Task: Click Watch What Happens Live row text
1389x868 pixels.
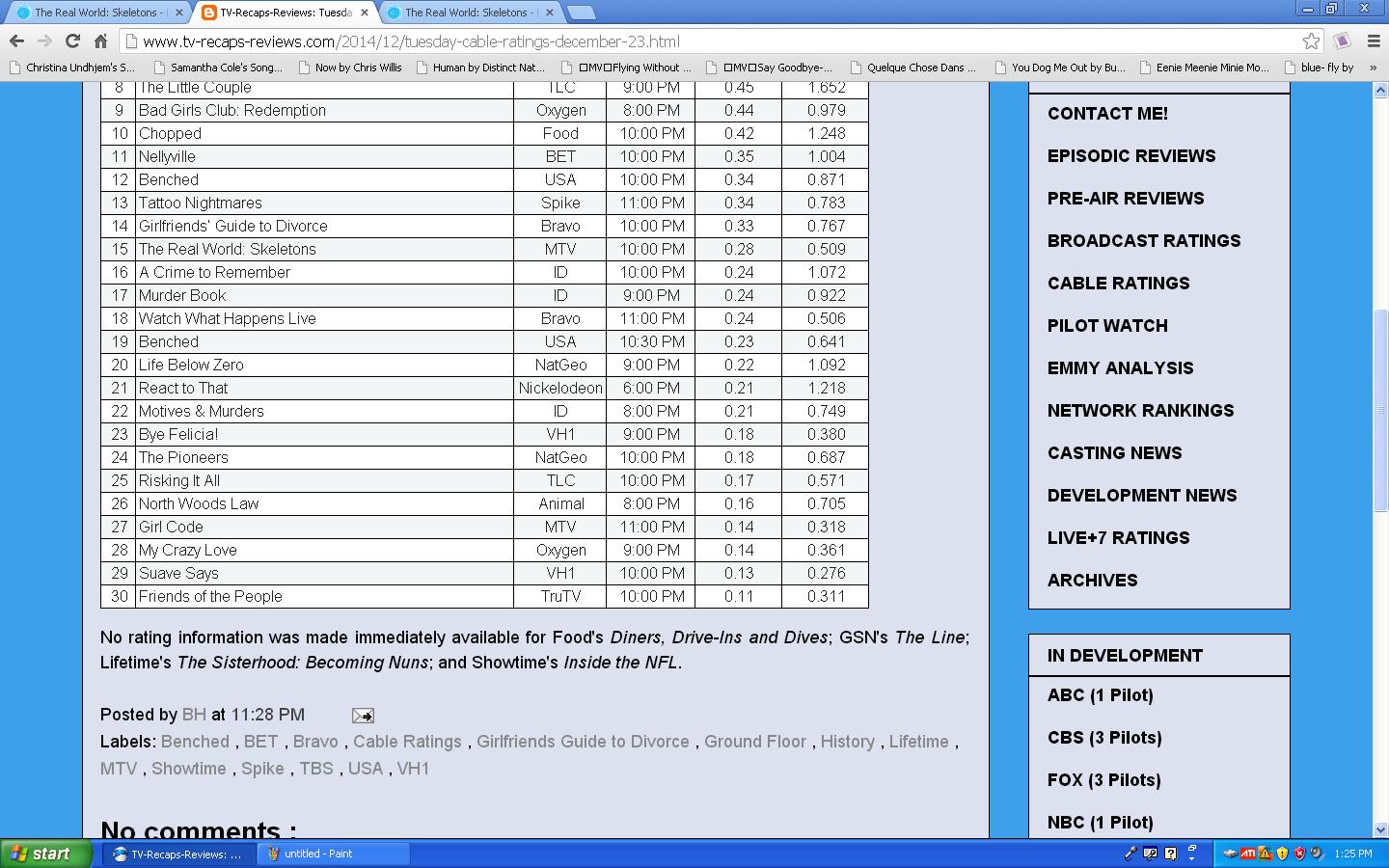Action: tap(227, 318)
